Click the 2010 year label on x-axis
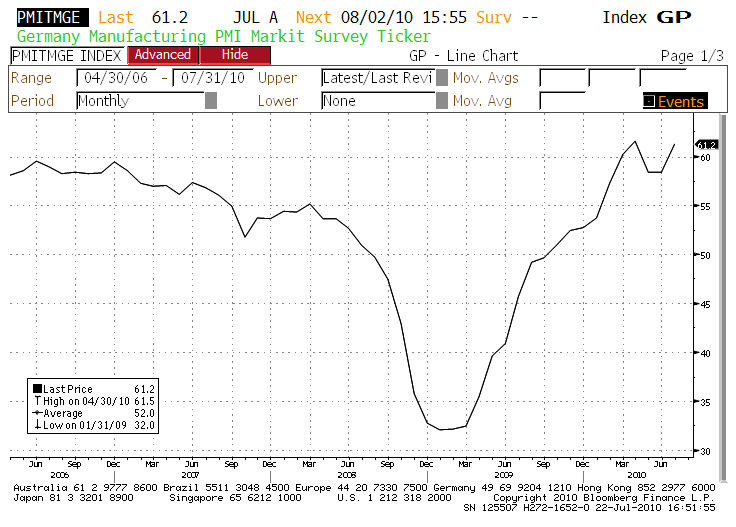 pyautogui.click(x=637, y=474)
